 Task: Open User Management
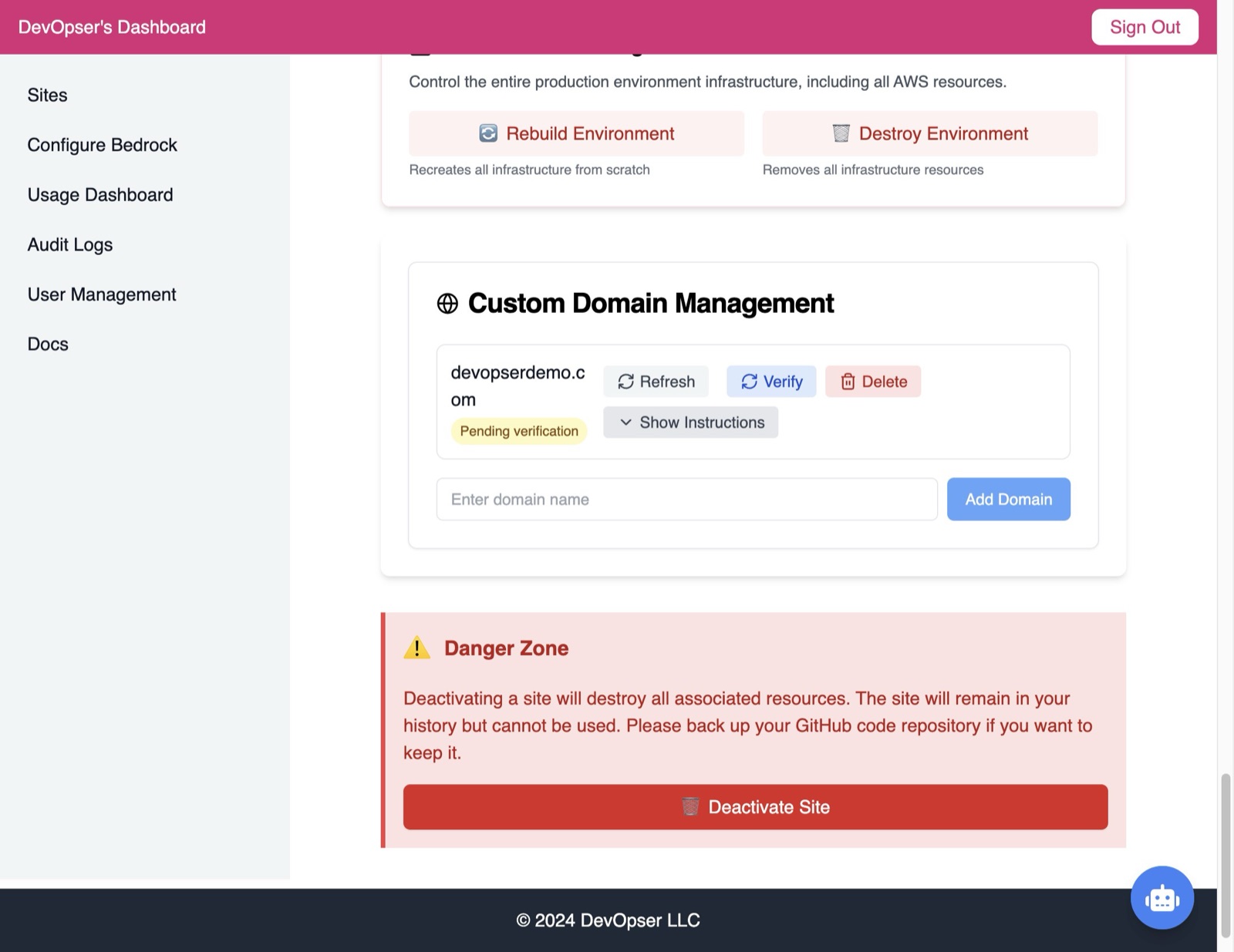(x=102, y=294)
